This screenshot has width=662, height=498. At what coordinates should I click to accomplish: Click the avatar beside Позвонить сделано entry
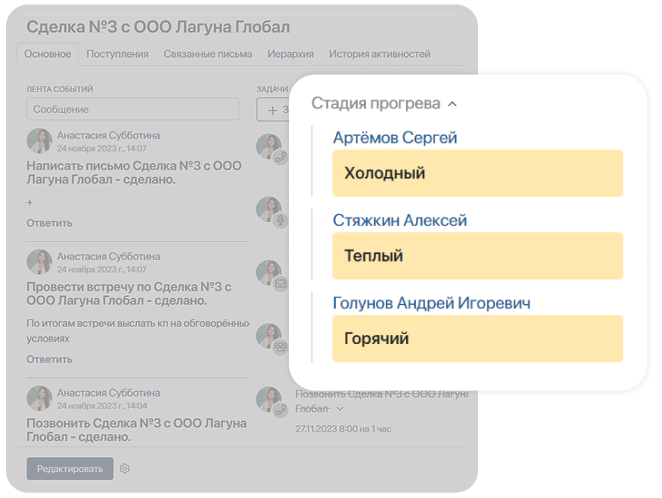click(39, 398)
